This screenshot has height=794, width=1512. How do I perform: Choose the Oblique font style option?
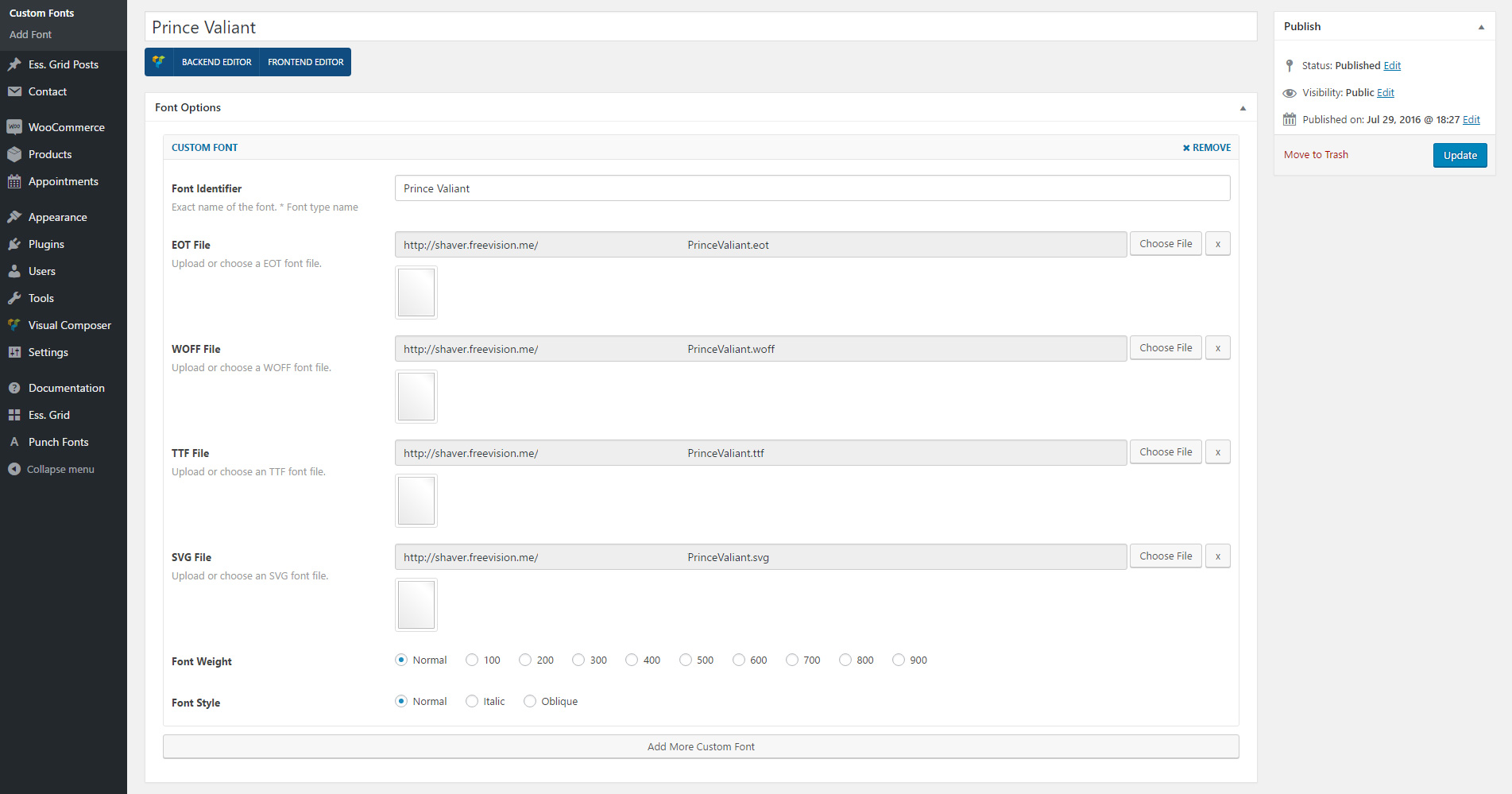pos(530,701)
